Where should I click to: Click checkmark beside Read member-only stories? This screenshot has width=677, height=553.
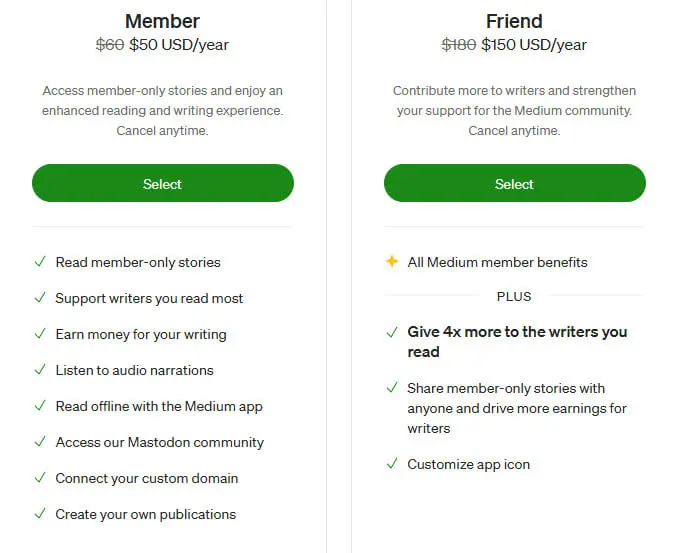coord(40,262)
